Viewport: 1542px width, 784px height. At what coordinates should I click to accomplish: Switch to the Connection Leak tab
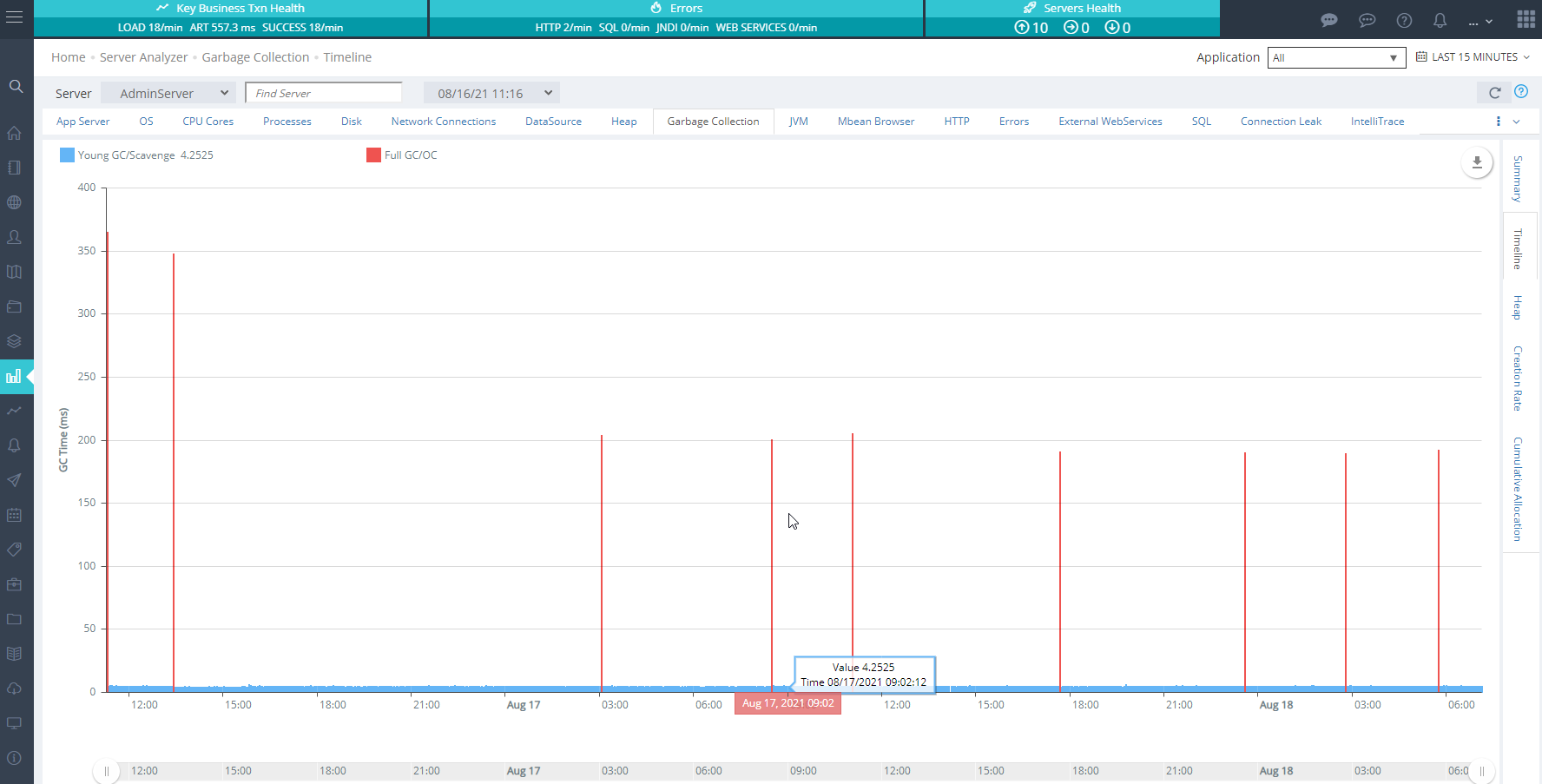point(1281,122)
